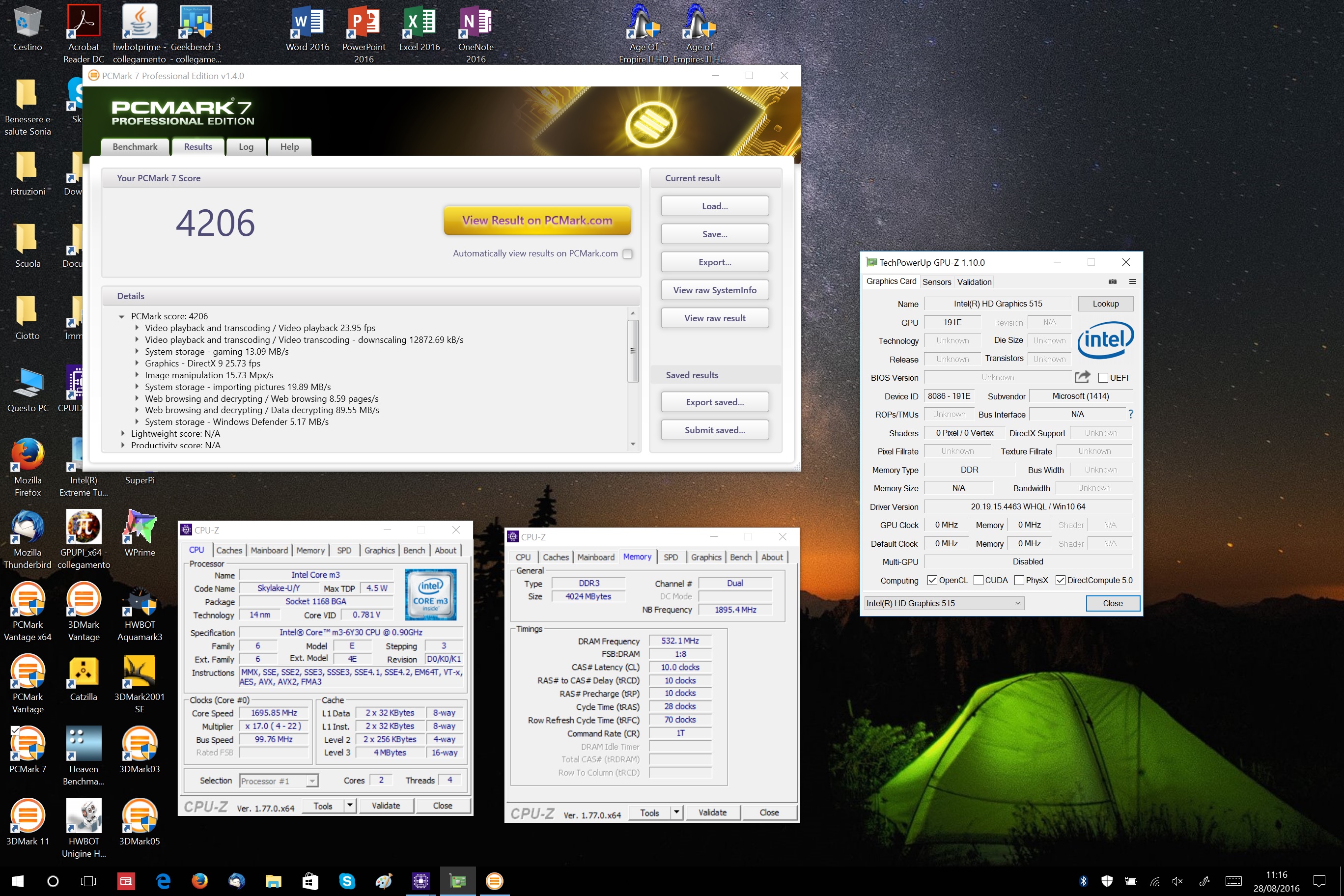
Task: Open the Intel HD Graphics 515 GPU dropdown
Action: click(944, 603)
